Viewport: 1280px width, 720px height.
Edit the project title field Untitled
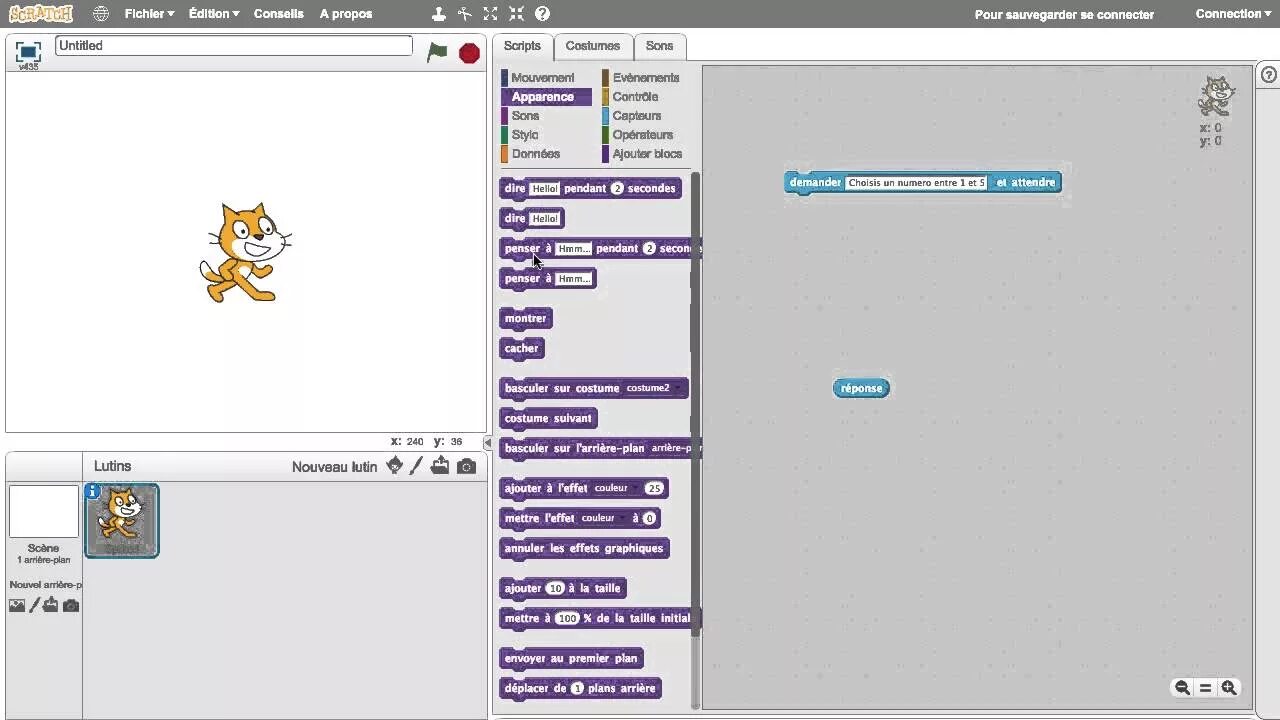coord(234,46)
